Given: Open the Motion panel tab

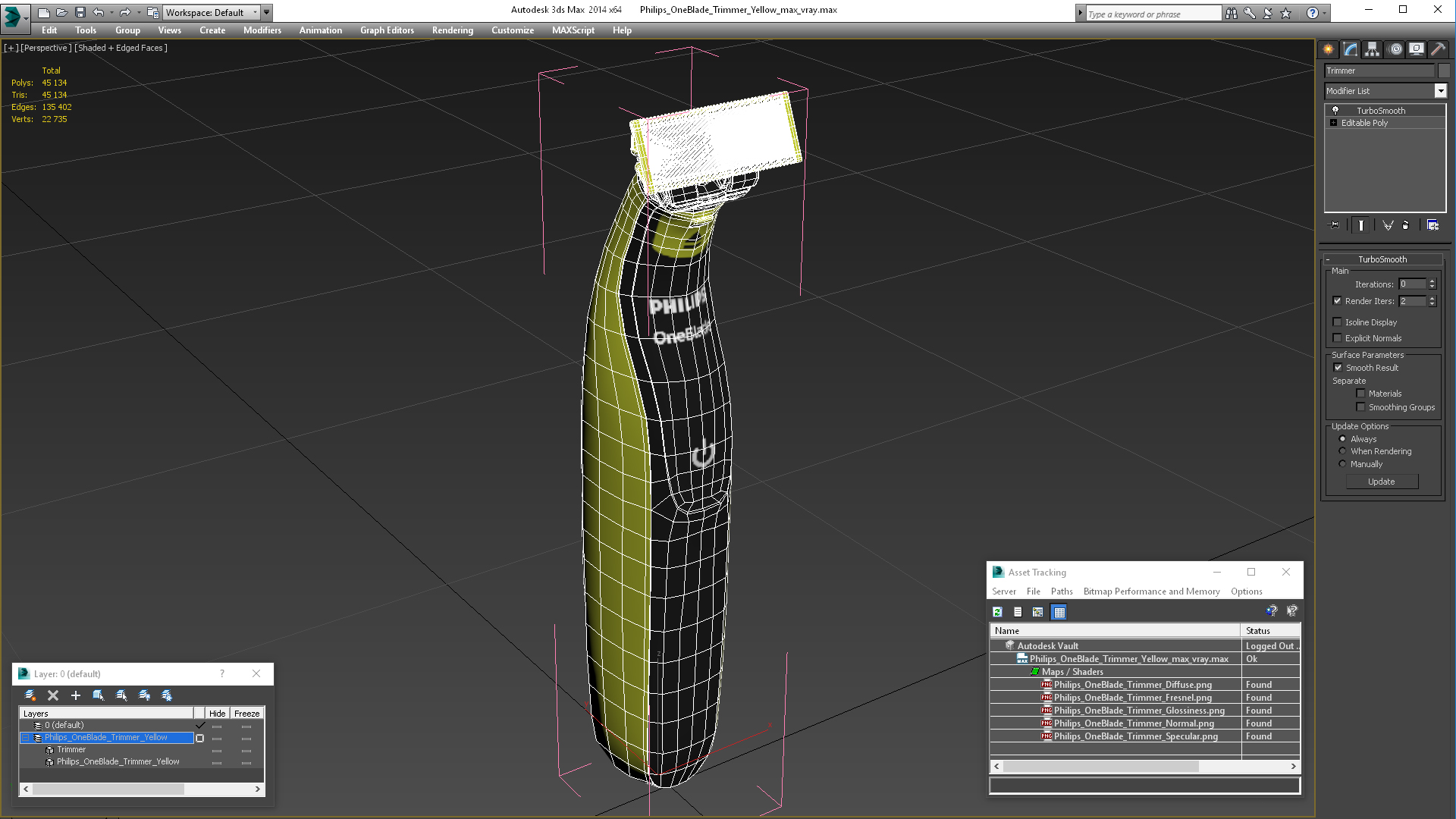Looking at the screenshot, I should pos(1395,49).
